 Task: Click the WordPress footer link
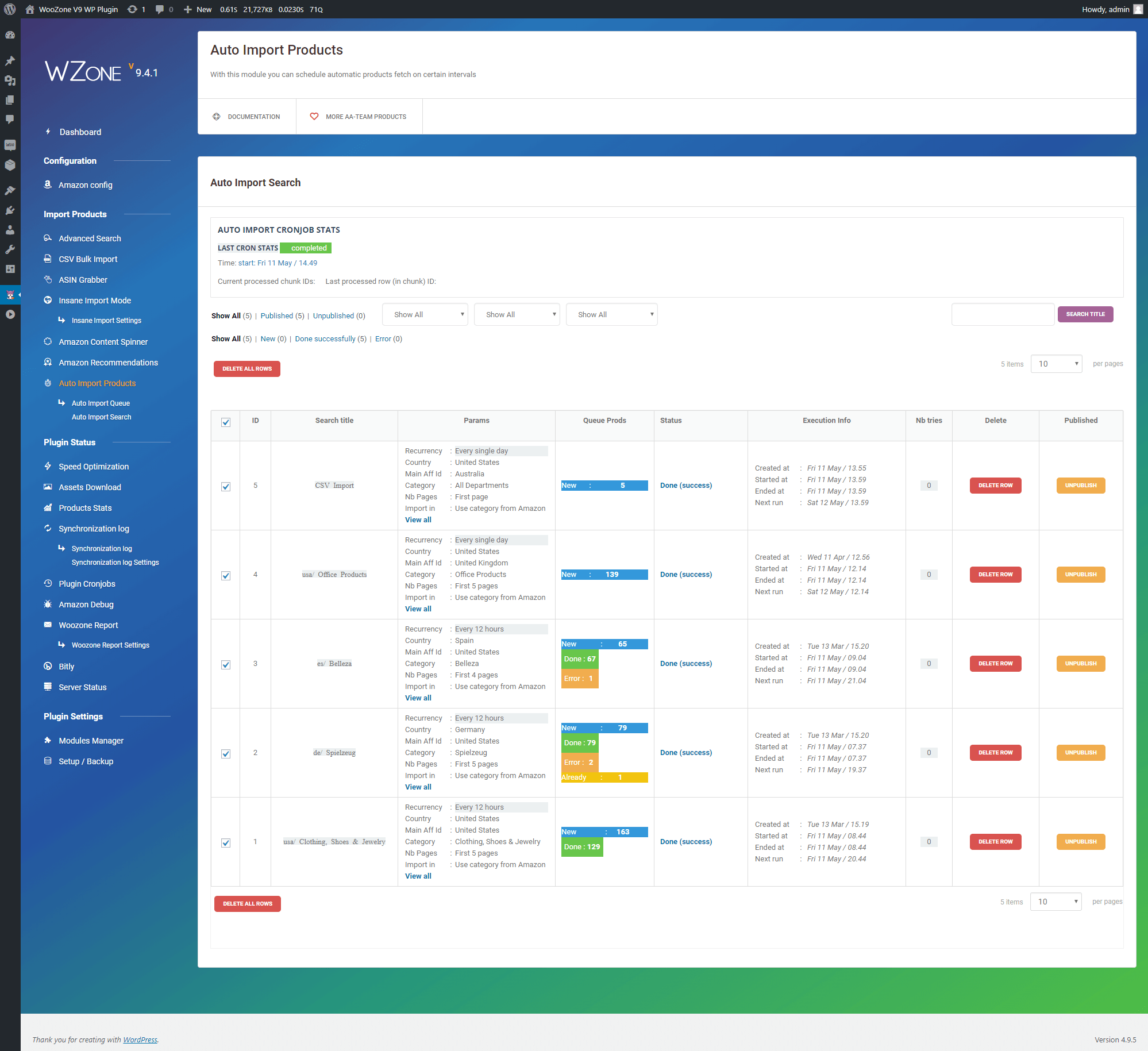coord(140,1040)
